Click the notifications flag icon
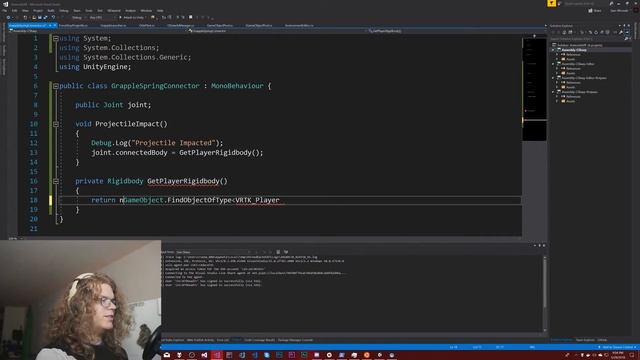Image resolution: width=640 pixels, height=360 pixels. (551, 4)
